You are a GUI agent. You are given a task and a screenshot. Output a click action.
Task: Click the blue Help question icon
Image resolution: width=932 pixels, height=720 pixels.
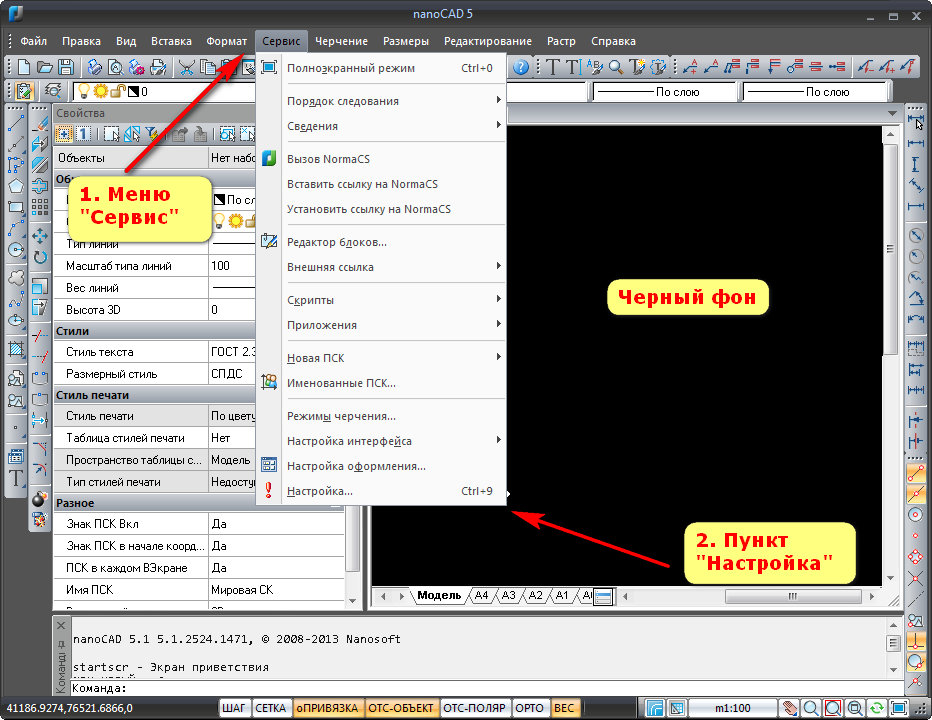[521, 67]
